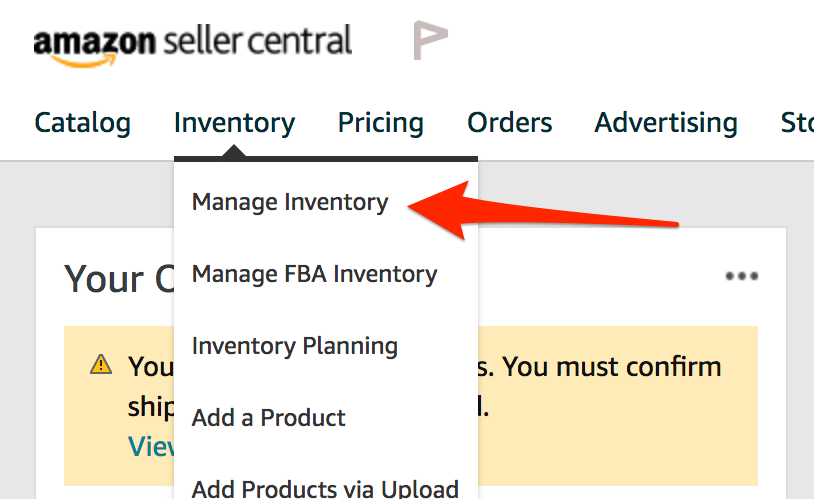814x499 pixels.
Task: Click the yellow warning triangle icon
Action: 101,365
